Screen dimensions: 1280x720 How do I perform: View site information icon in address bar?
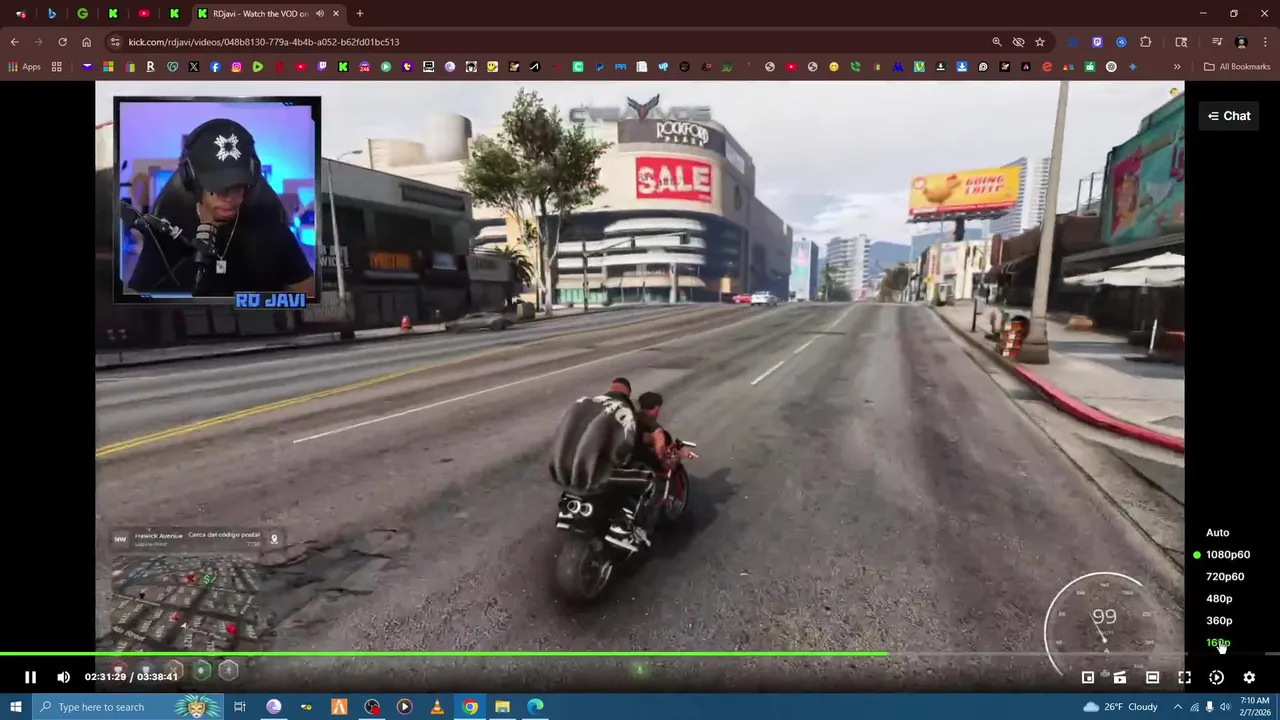(115, 42)
